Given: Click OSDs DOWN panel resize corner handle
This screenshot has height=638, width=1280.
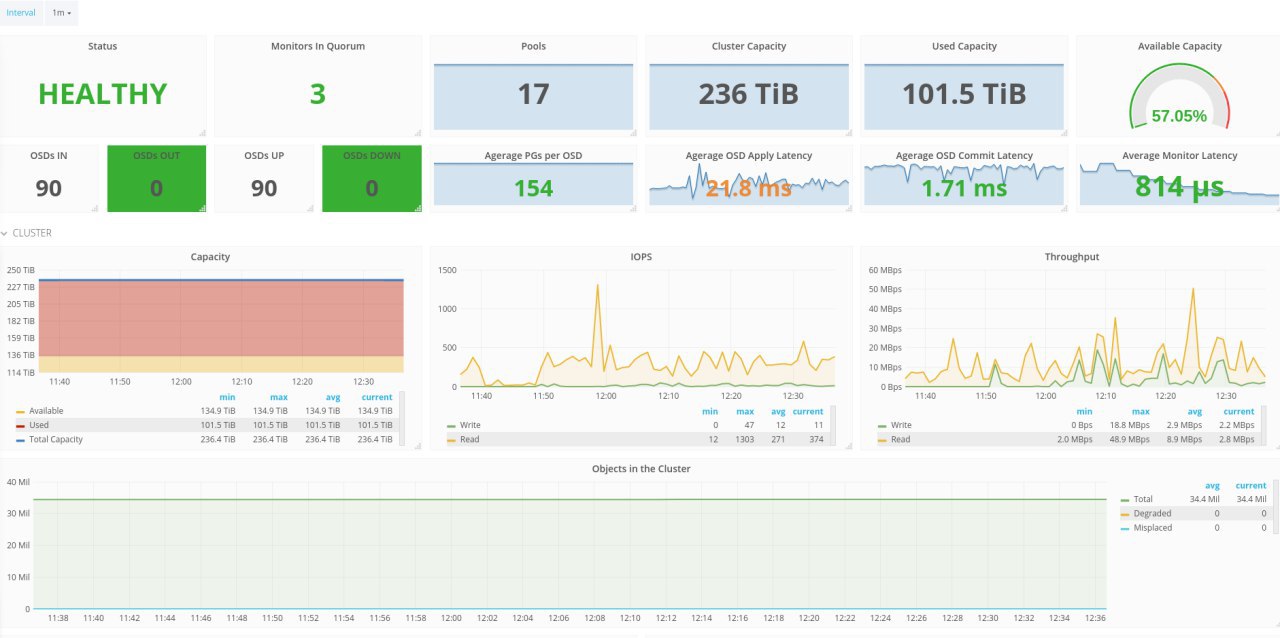Looking at the screenshot, I should tap(417, 207).
